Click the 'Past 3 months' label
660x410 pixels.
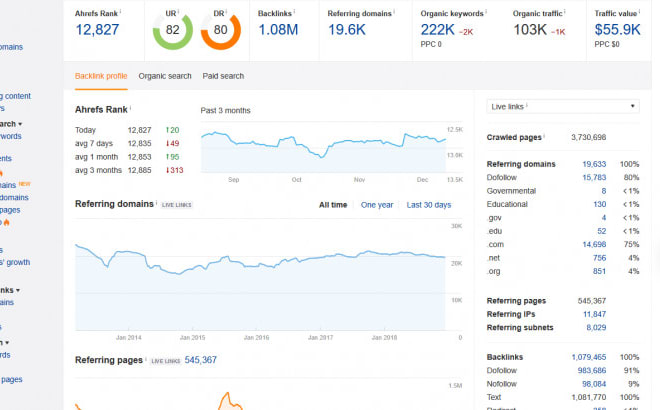pyautogui.click(x=225, y=111)
